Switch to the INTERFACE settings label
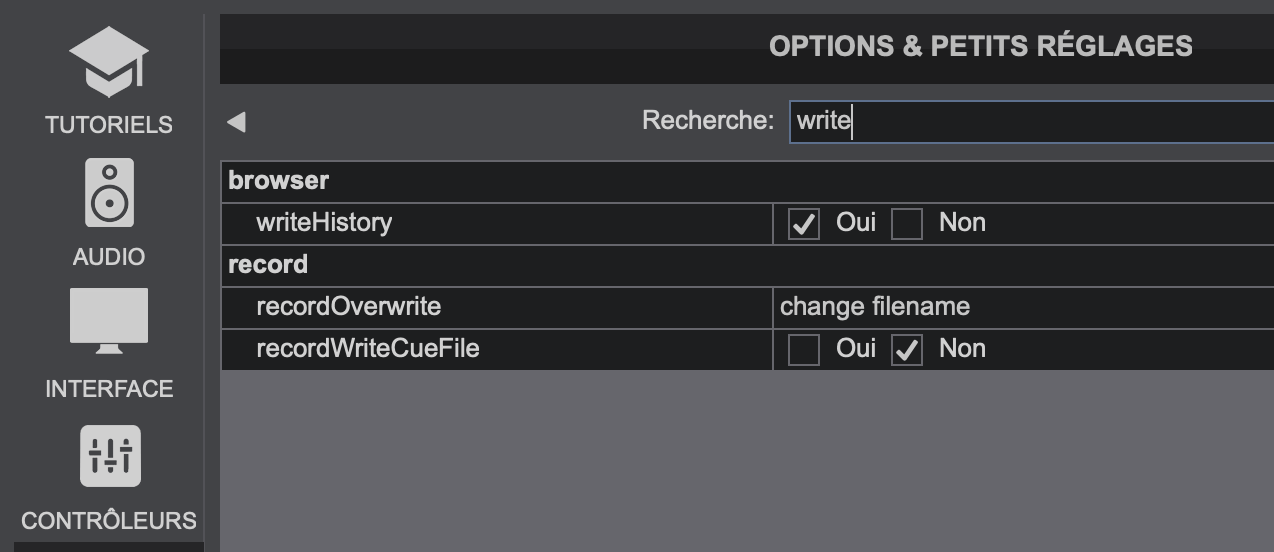Screen dimensions: 1274x552 [x=109, y=389]
